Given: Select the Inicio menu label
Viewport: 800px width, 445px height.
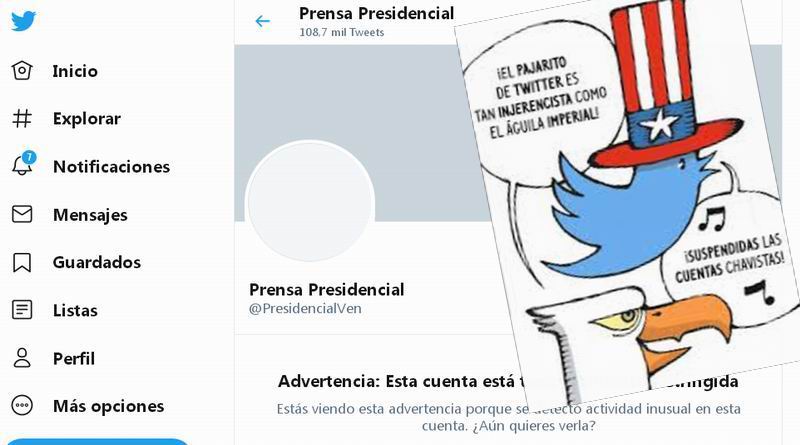Looking at the screenshot, I should click(x=75, y=71).
